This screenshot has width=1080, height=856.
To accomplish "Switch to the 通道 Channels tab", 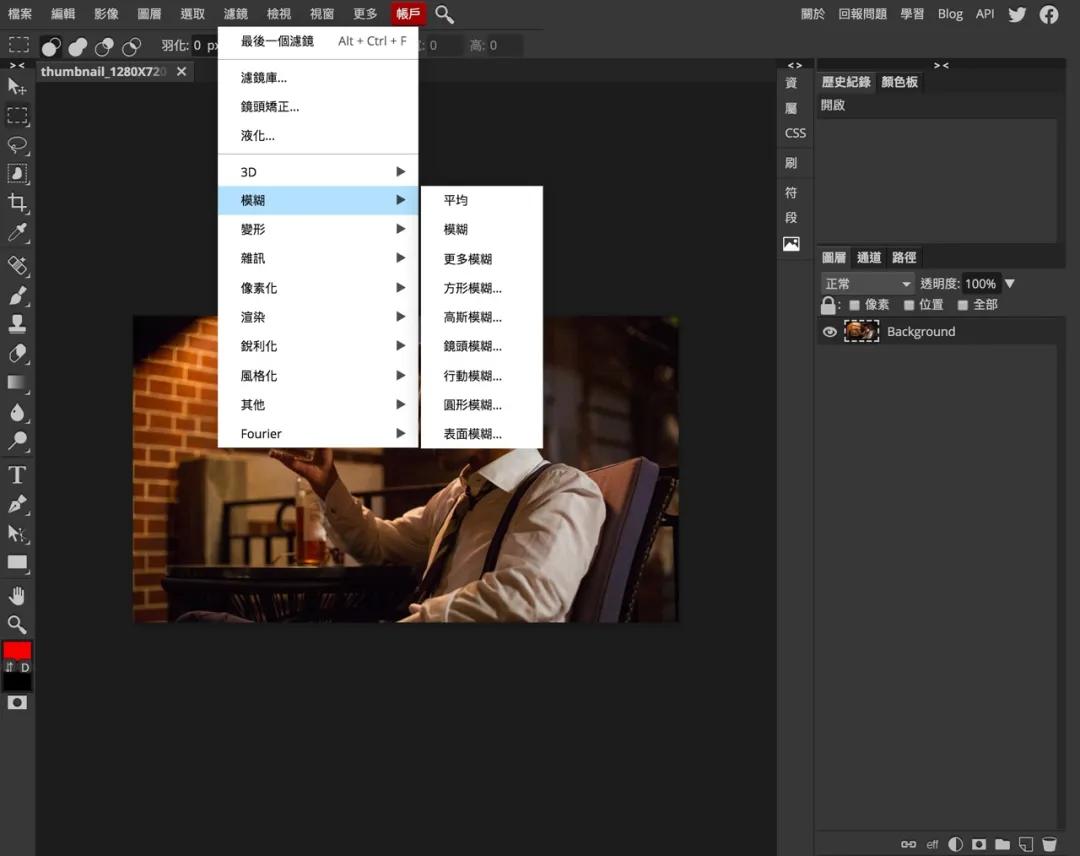I will 869,257.
